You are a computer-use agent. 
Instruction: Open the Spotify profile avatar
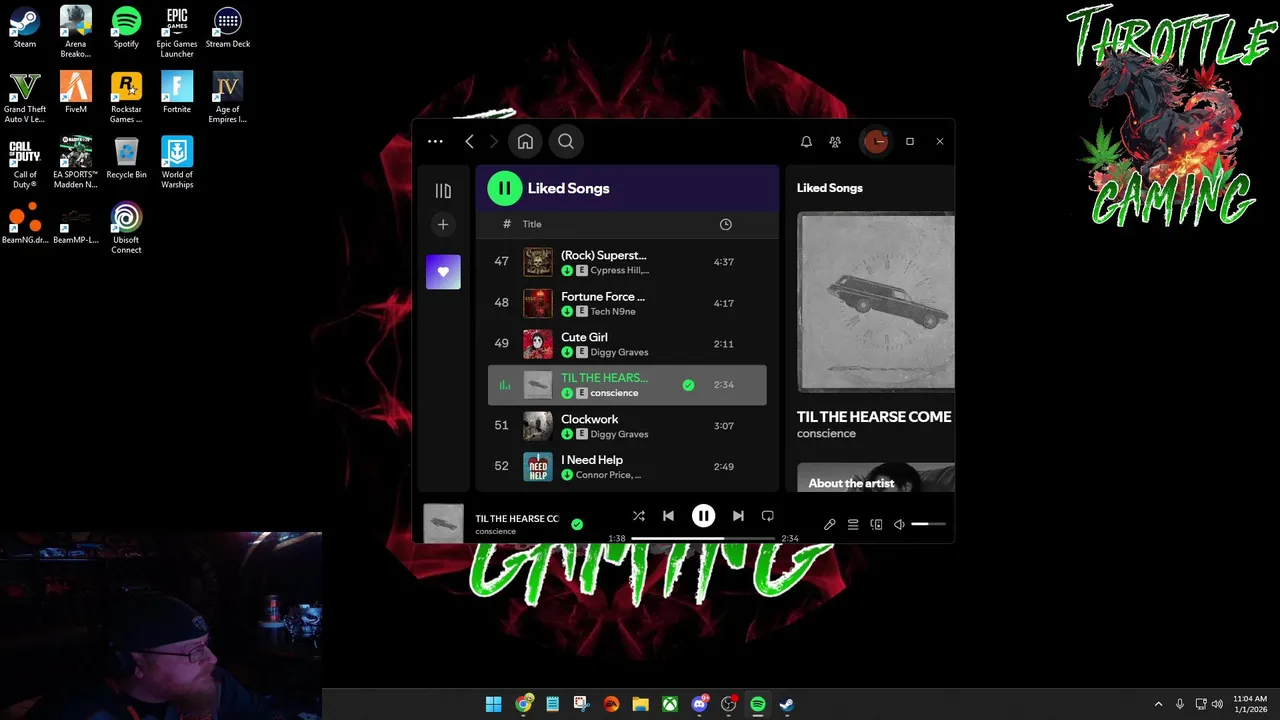pos(876,141)
